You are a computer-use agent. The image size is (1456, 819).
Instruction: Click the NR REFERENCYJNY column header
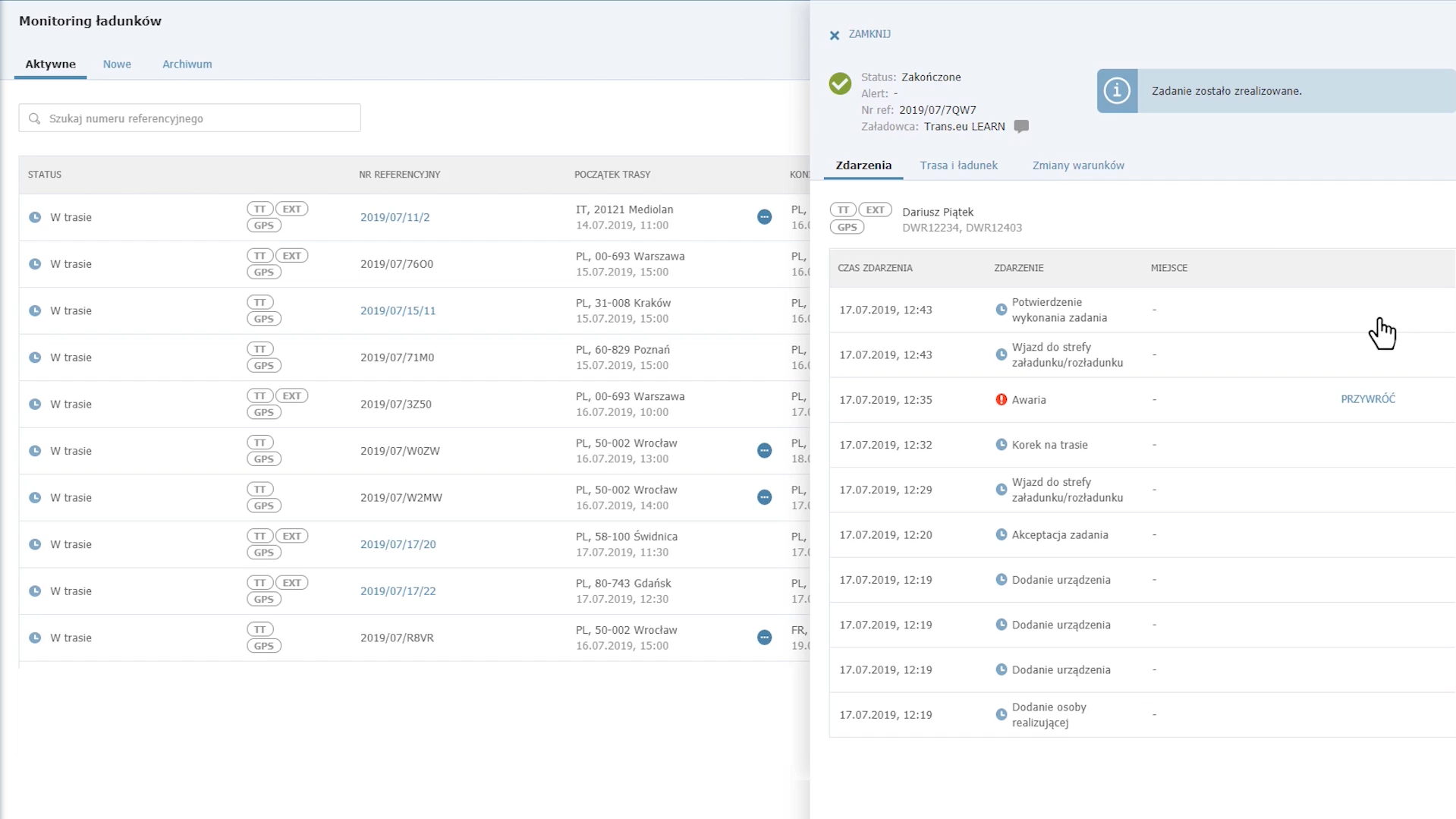(399, 175)
